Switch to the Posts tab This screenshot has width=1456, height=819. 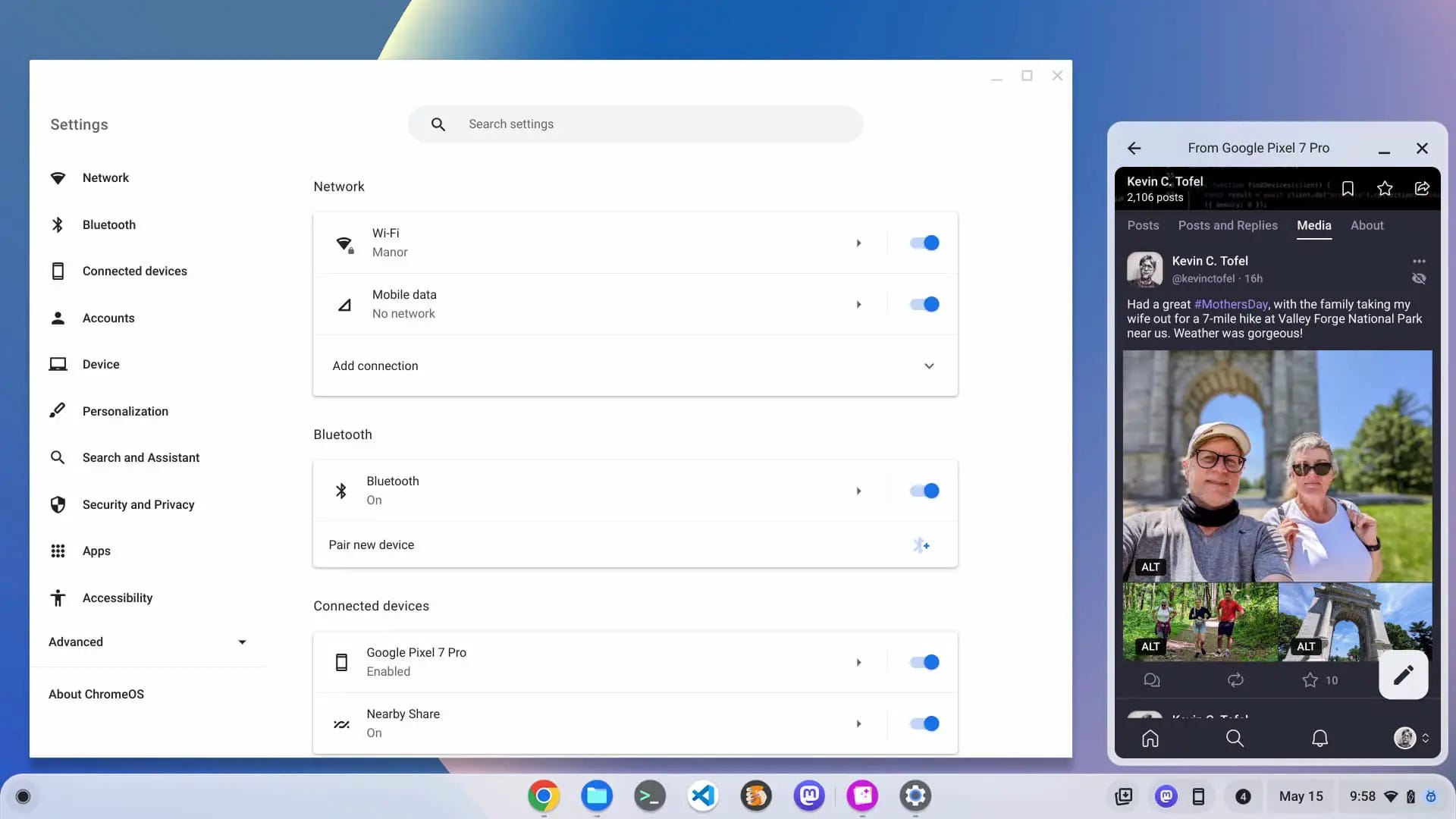1143,225
